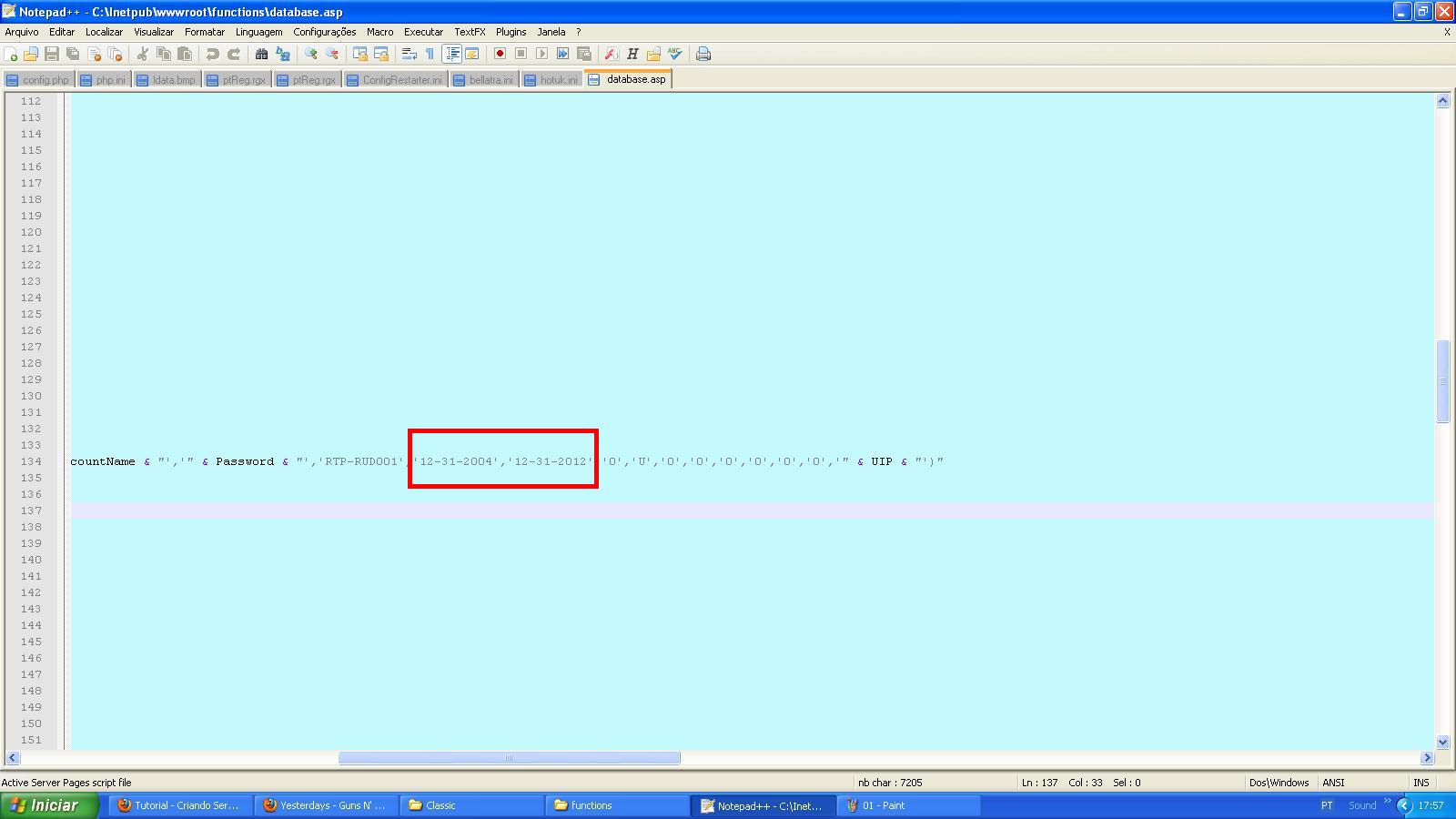This screenshot has height=819, width=1456.
Task: Open the 01 - Paint taskbar window
Action: click(909, 805)
